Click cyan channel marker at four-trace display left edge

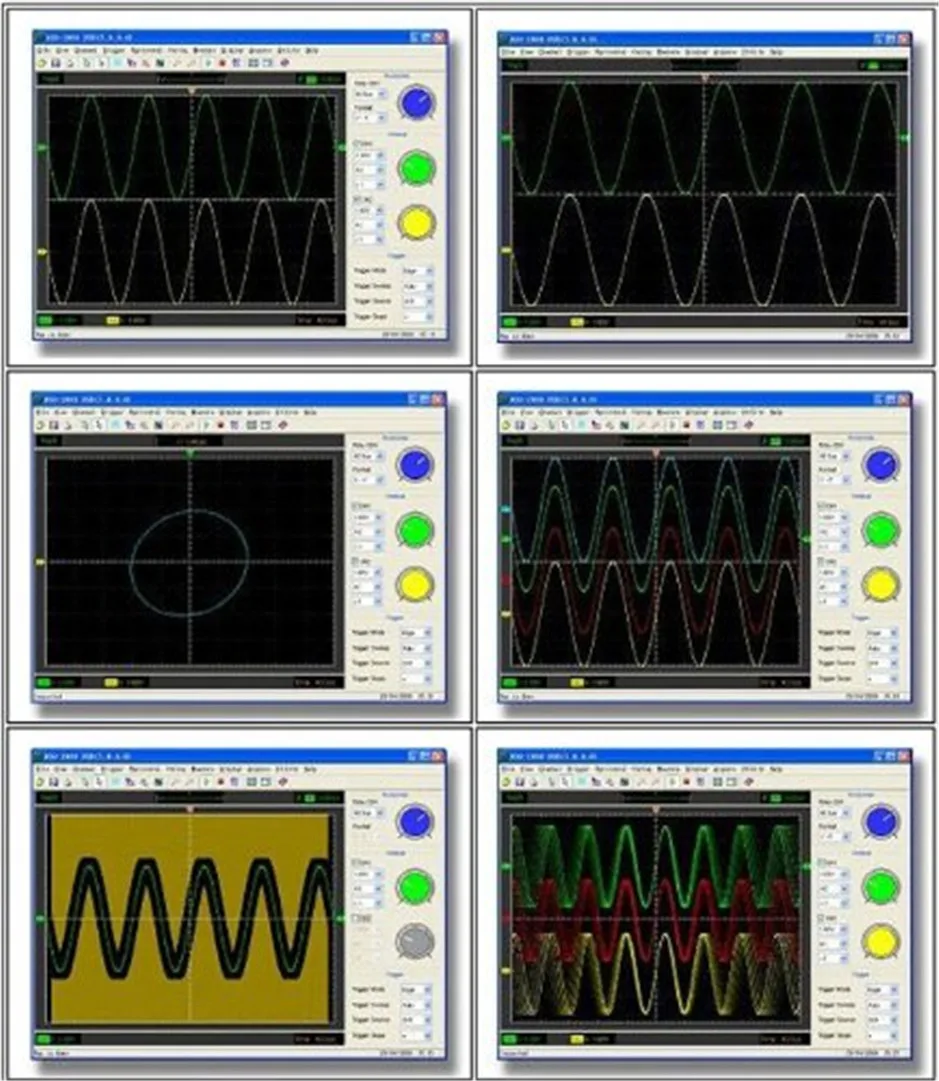(505, 509)
